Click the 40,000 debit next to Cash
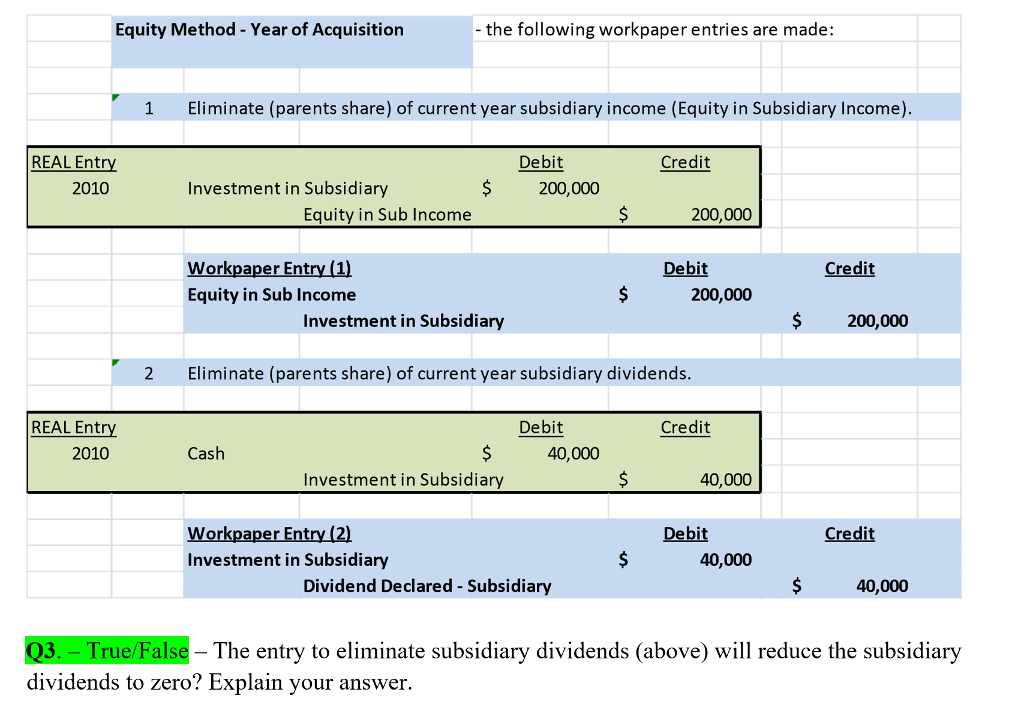 click(573, 454)
